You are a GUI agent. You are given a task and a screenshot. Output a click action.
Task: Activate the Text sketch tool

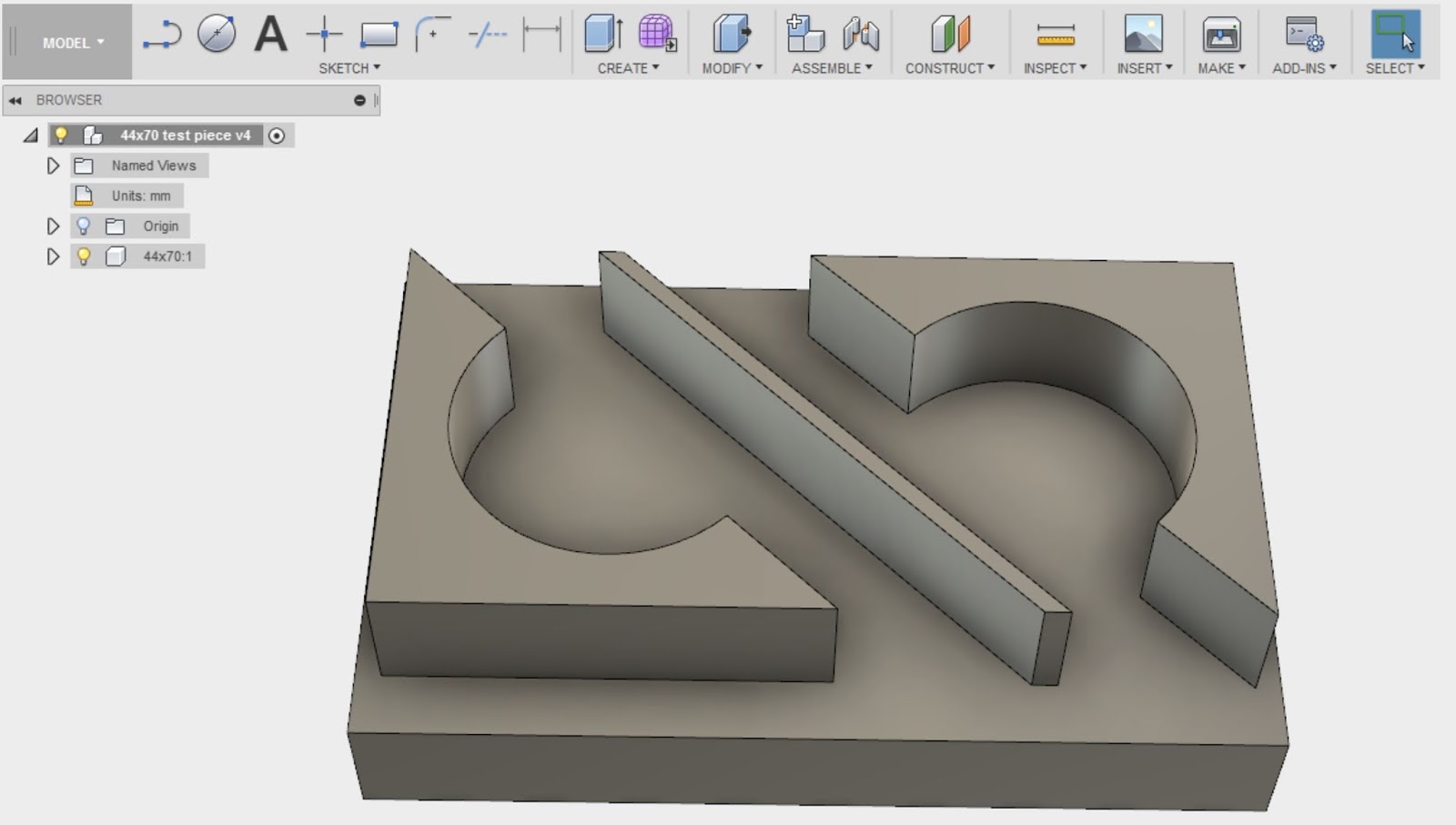pos(269,33)
